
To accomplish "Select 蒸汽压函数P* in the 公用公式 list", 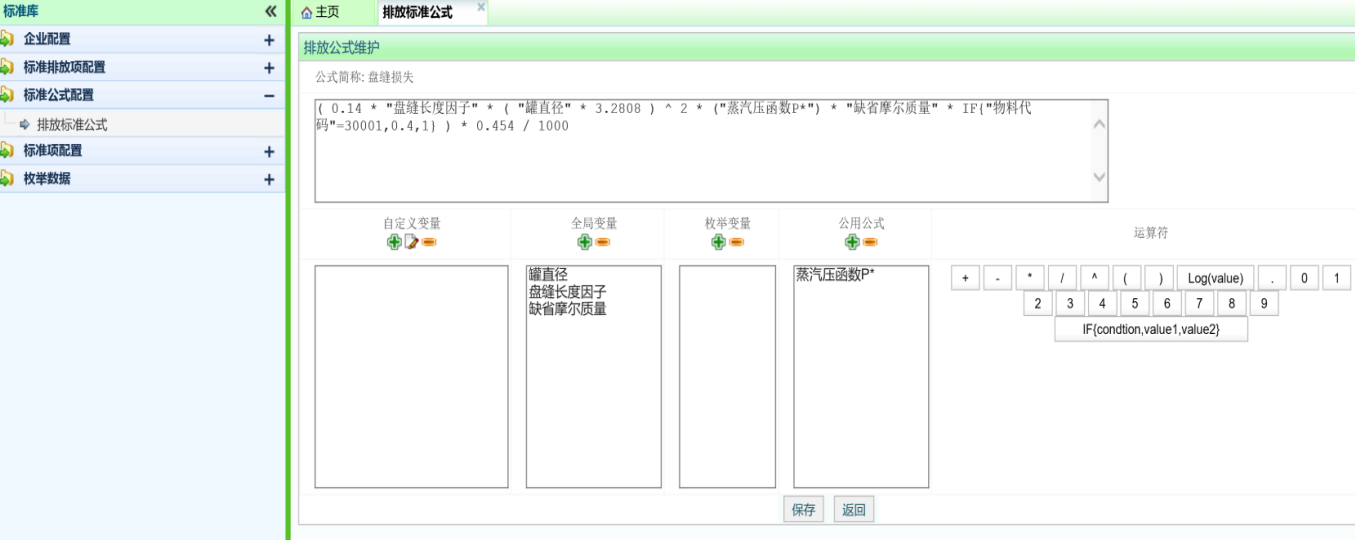I will click(835, 274).
